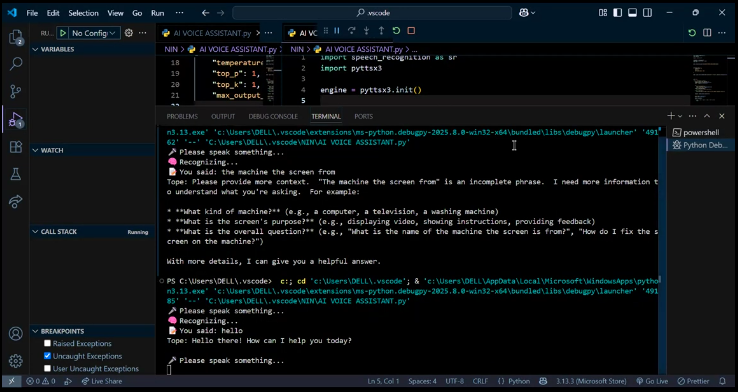Enable User Uncaught Exceptions breakpoint
The width and height of the screenshot is (738, 392).
click(48, 368)
